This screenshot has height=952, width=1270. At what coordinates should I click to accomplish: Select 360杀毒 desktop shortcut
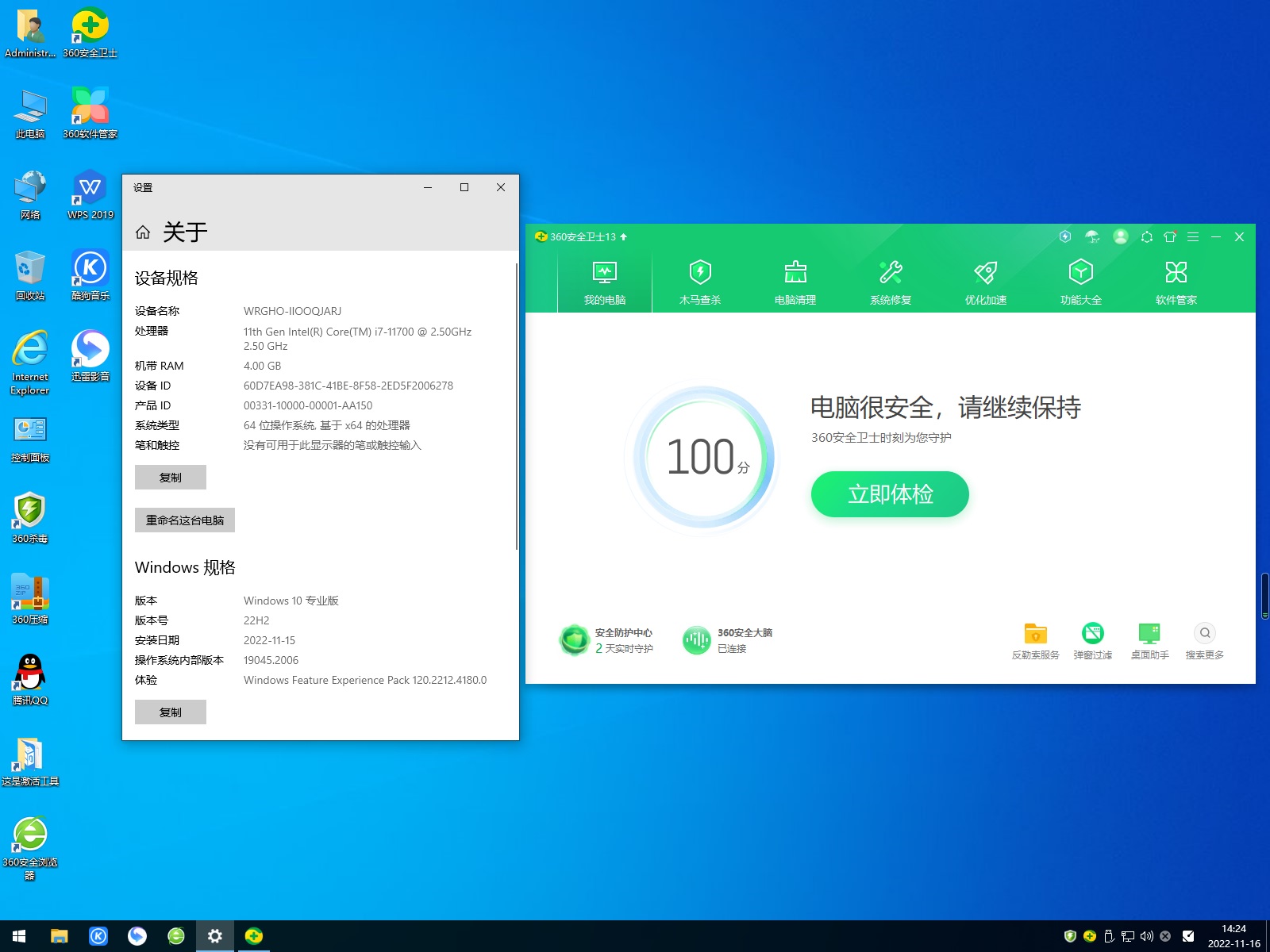coord(30,519)
